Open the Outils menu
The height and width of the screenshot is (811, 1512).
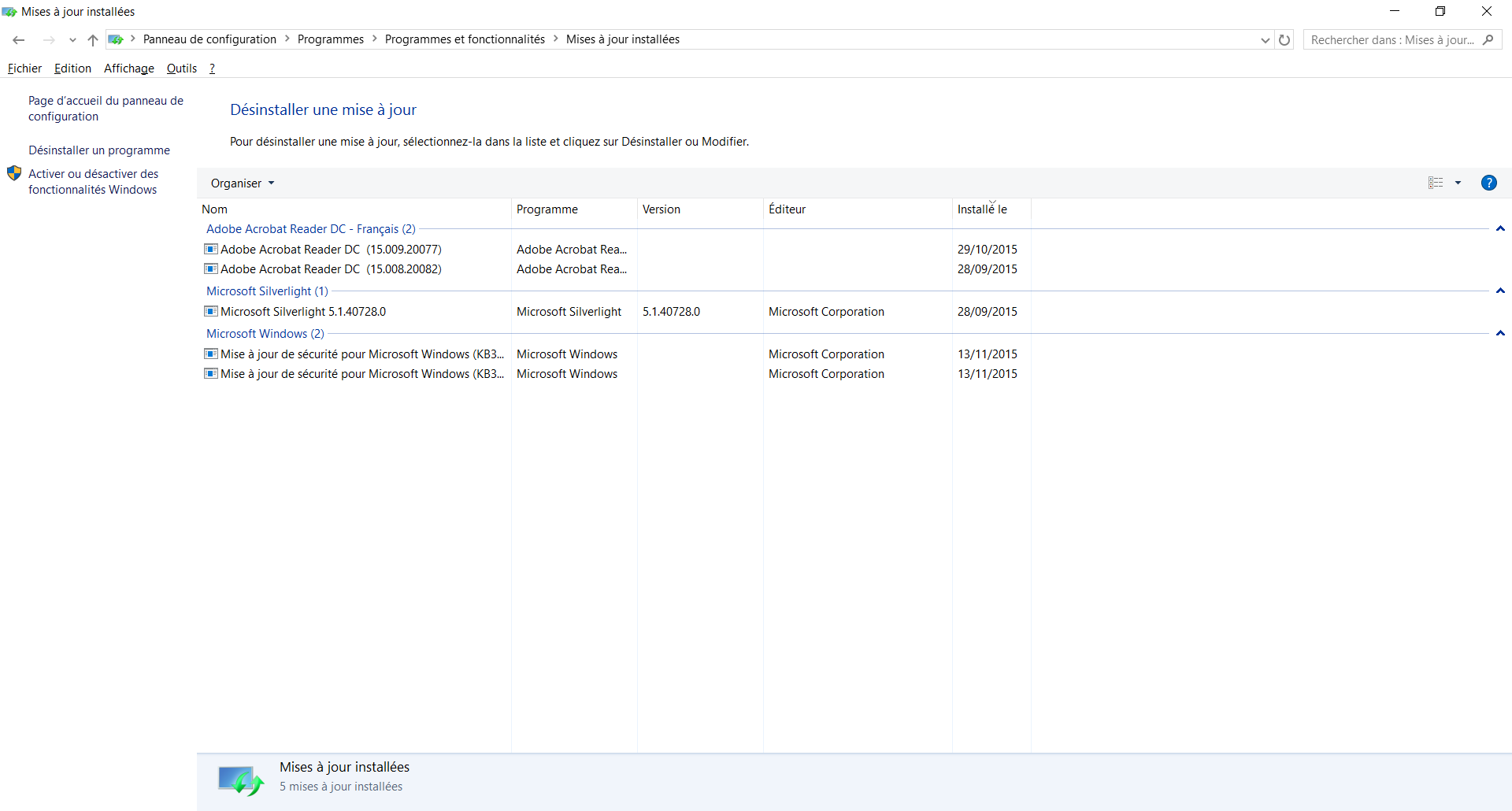tap(182, 69)
